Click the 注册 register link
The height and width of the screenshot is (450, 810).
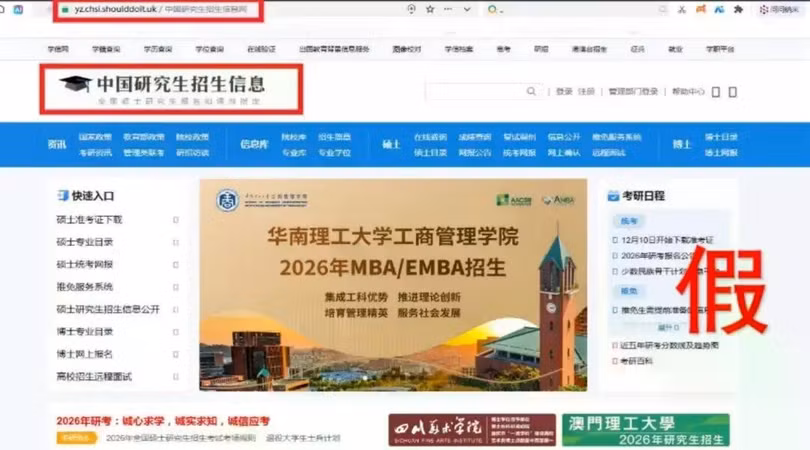[586, 91]
